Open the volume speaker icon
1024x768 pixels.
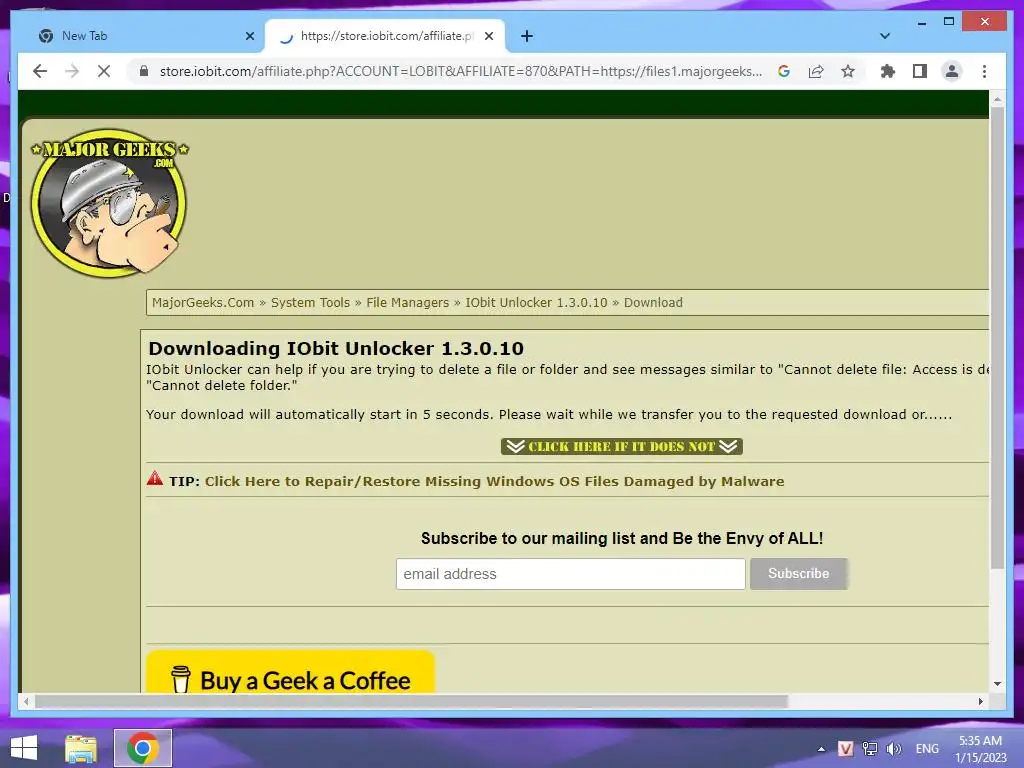coord(893,748)
